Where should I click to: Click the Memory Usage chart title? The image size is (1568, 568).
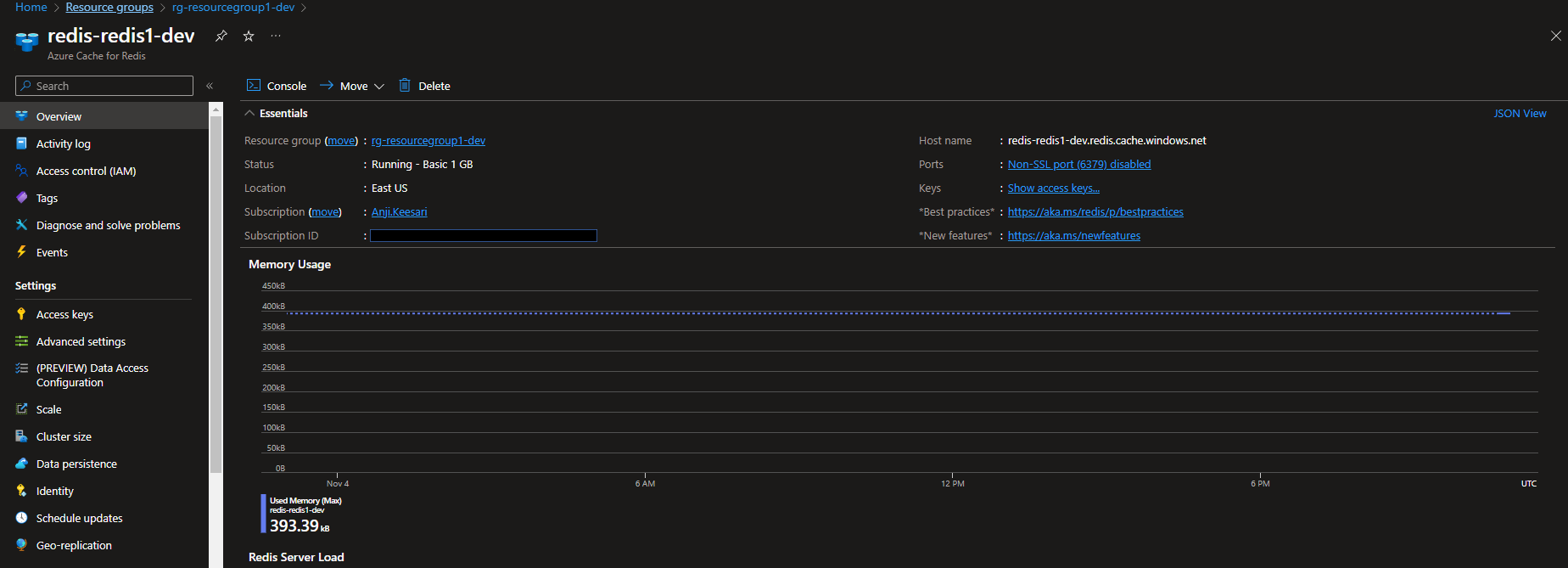(x=289, y=264)
